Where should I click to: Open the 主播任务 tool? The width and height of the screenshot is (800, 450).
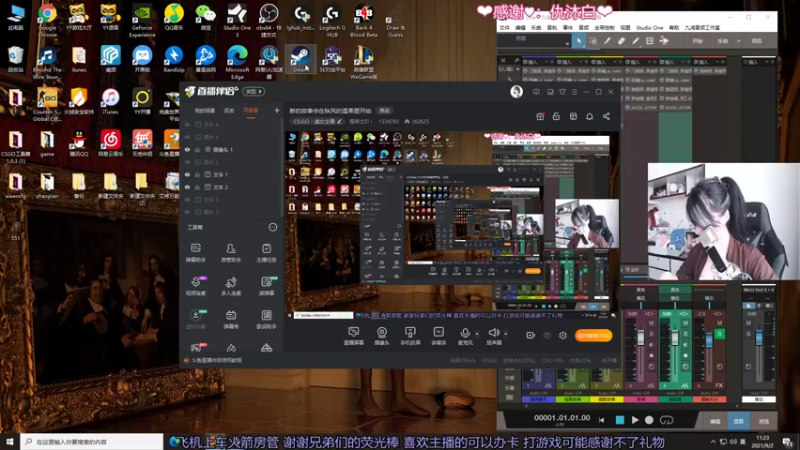(x=266, y=253)
